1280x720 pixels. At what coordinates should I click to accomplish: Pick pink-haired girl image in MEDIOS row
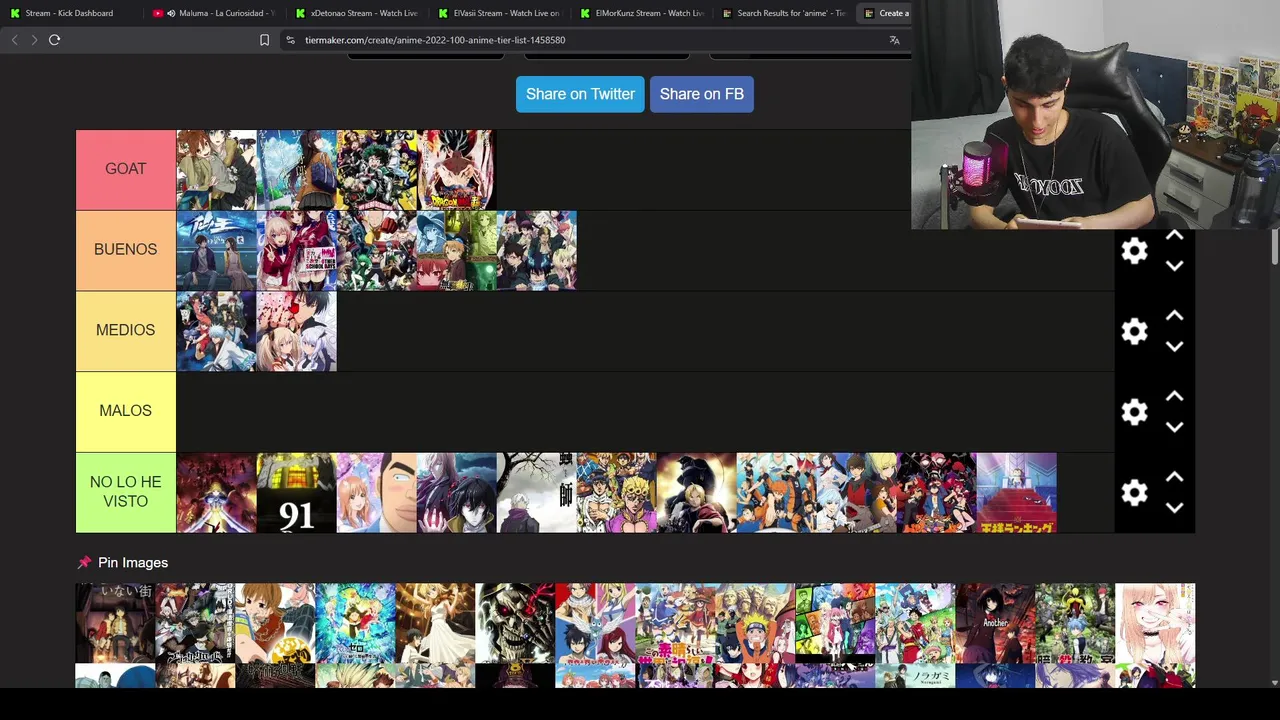point(297,331)
